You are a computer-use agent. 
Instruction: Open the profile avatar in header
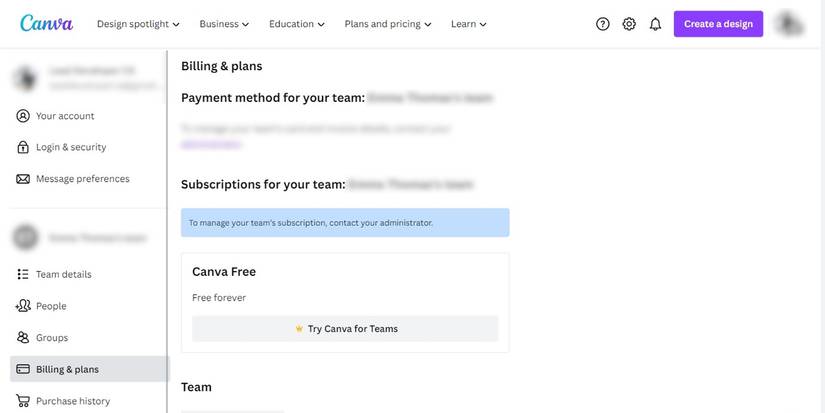[x=789, y=24]
